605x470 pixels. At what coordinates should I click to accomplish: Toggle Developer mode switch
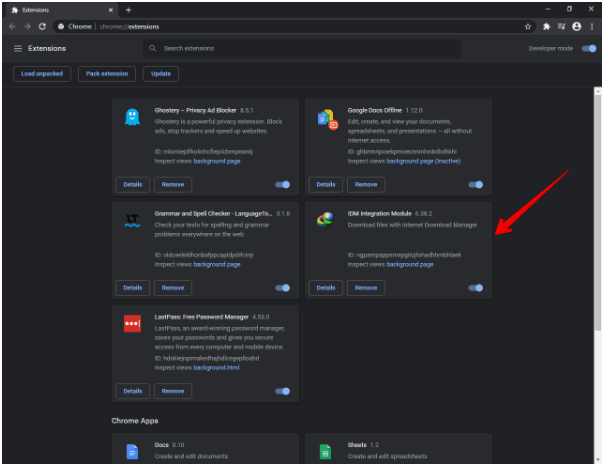589,48
